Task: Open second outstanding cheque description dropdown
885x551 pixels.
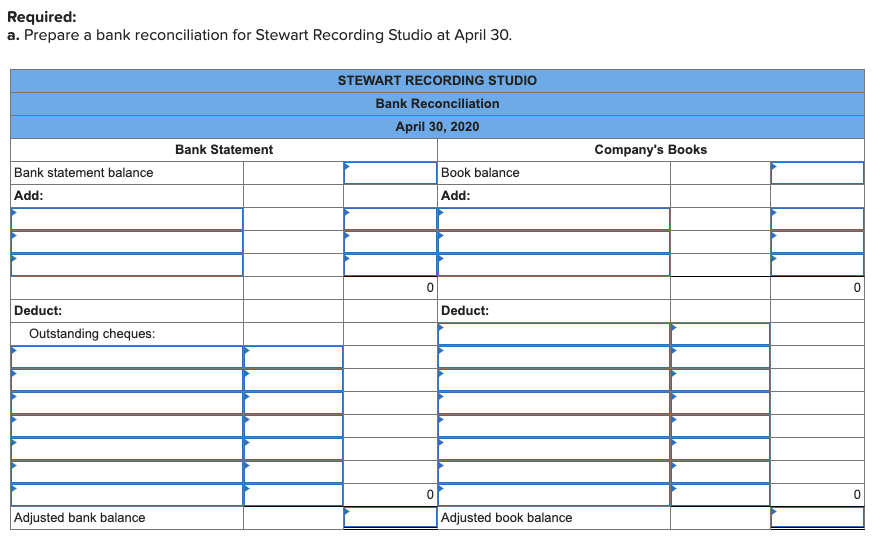Action: click(x=127, y=381)
